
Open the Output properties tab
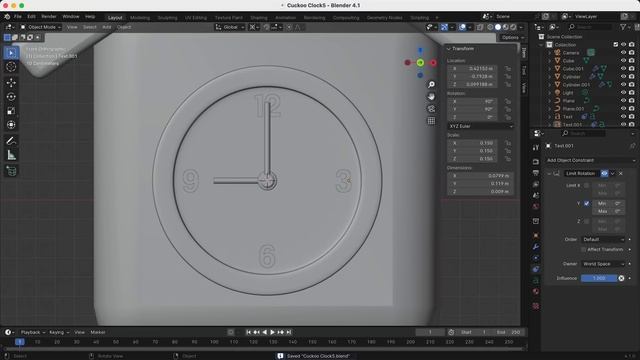pyautogui.click(x=536, y=173)
